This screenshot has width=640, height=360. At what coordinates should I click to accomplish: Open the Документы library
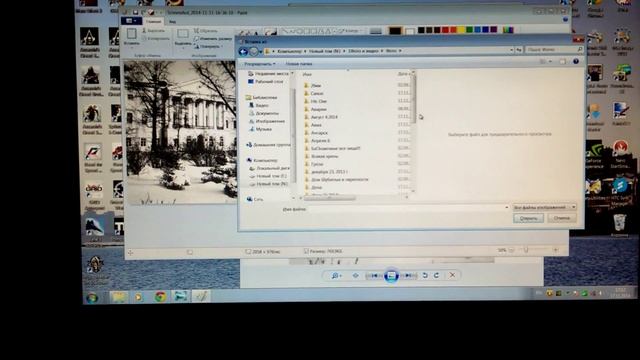tap(264, 113)
